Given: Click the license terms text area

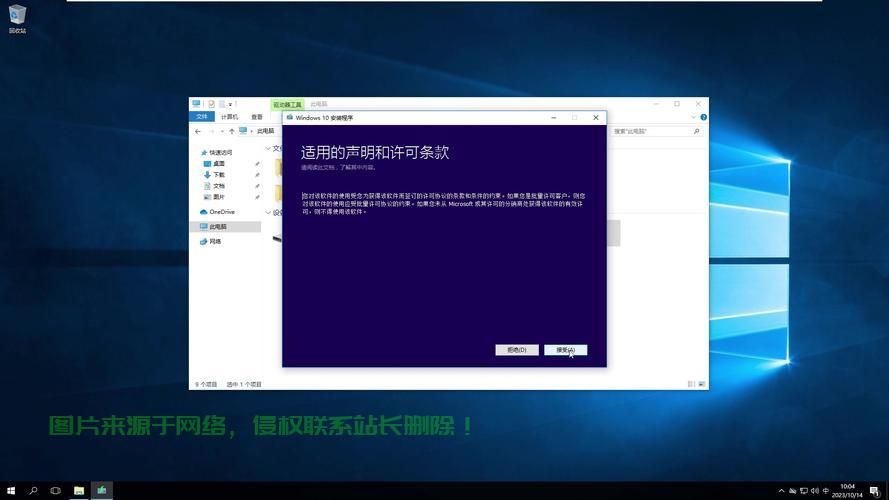Looking at the screenshot, I should click(443, 204).
